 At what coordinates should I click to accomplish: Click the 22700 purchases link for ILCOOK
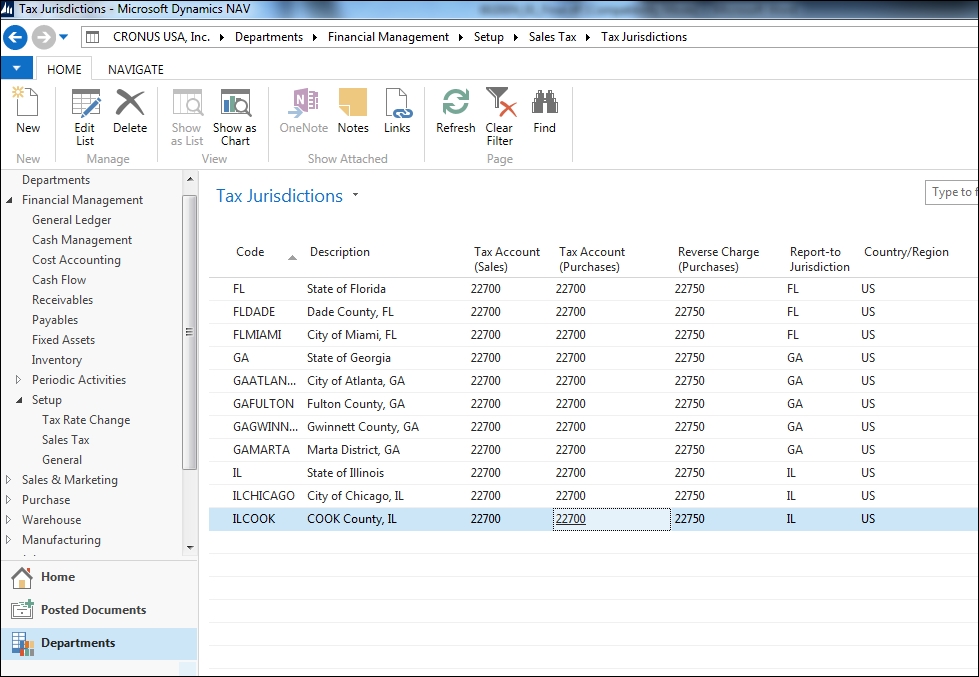coord(571,519)
